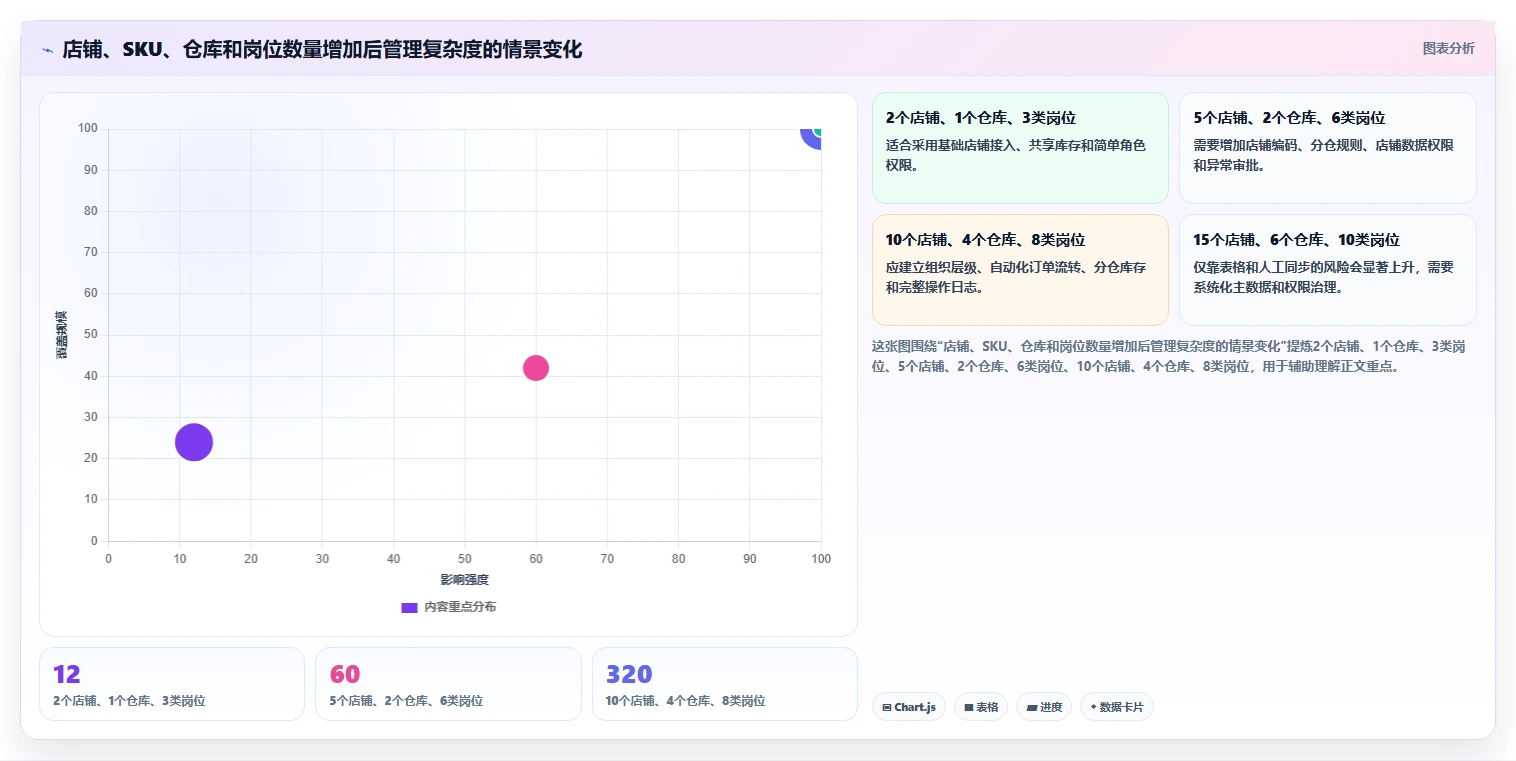This screenshot has height=761, width=1516.
Task: Click the 进度 tag chip
Action: pyautogui.click(x=1044, y=707)
